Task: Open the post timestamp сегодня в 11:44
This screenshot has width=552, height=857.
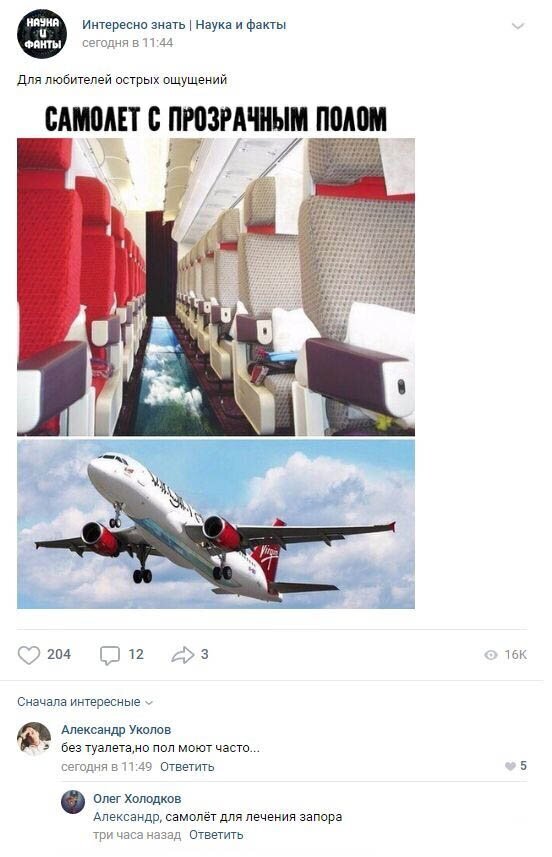Action: coord(127,43)
